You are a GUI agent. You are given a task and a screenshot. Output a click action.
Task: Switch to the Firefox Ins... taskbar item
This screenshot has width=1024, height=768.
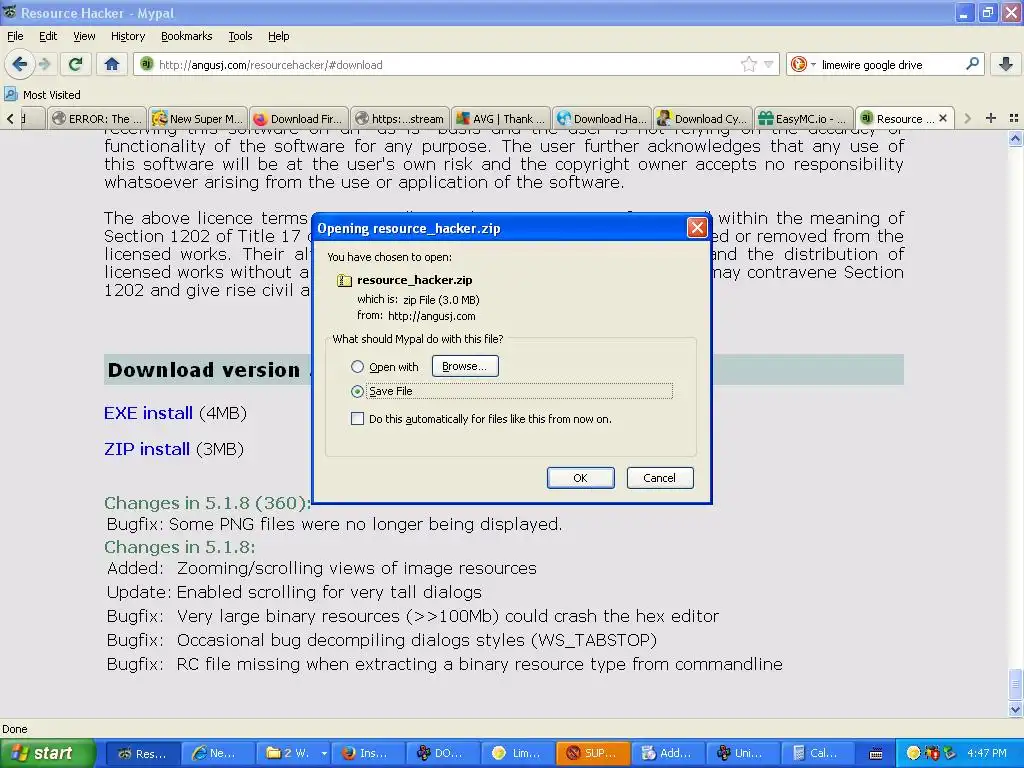(x=366, y=753)
